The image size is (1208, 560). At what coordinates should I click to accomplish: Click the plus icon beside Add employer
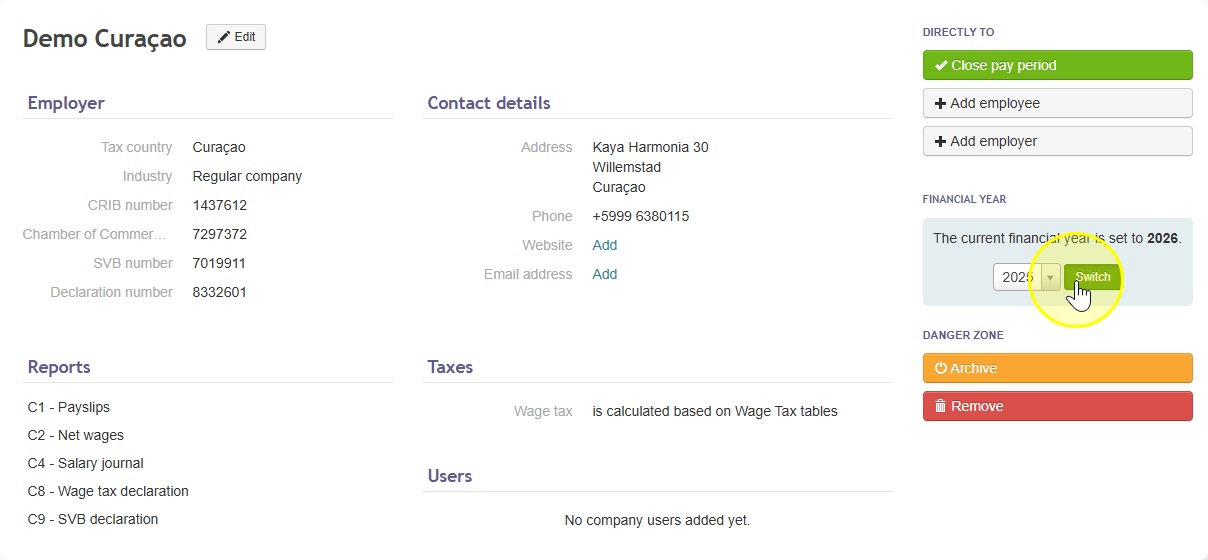(940, 141)
